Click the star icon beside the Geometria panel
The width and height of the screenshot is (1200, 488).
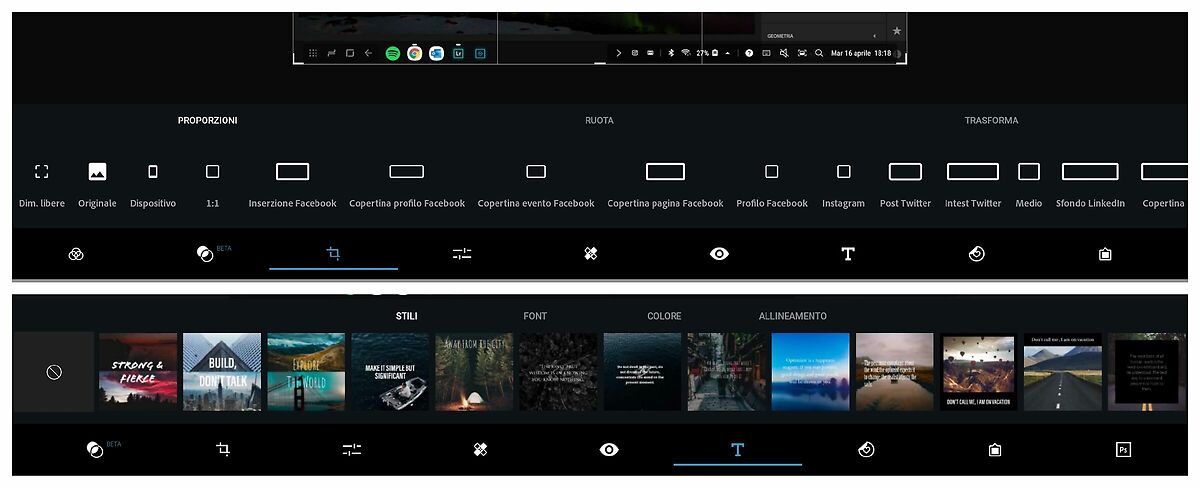(896, 32)
